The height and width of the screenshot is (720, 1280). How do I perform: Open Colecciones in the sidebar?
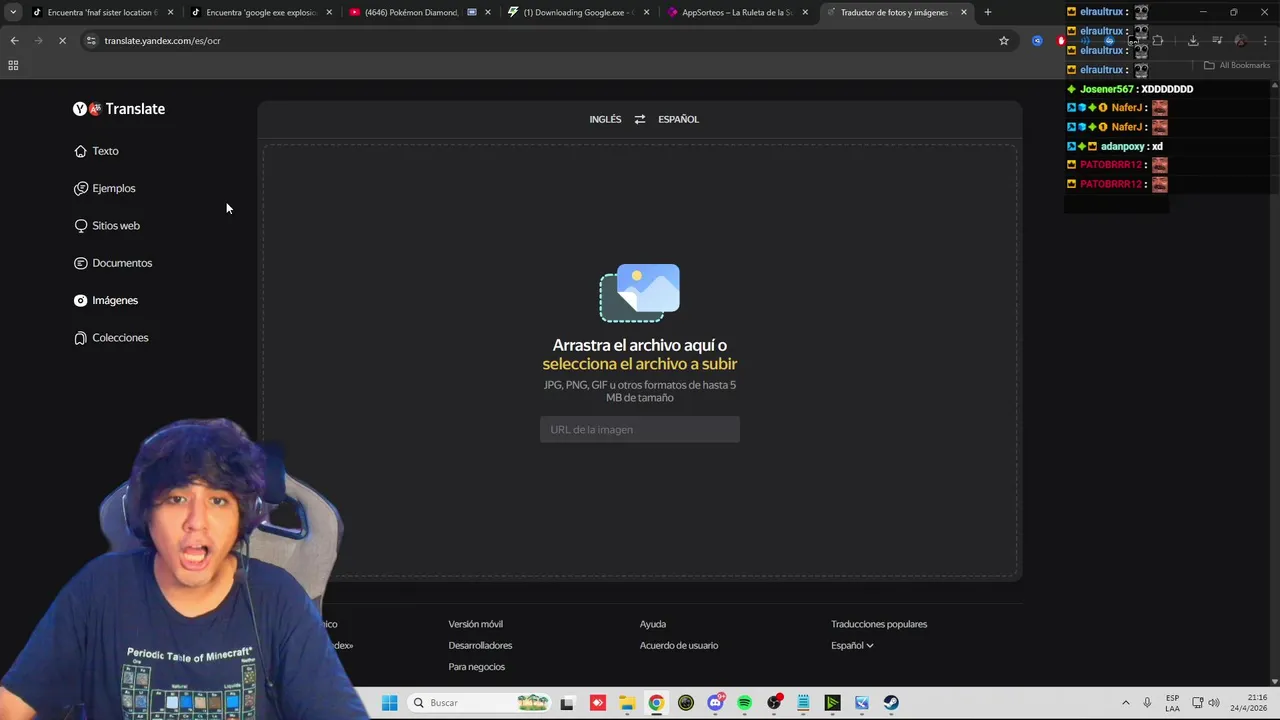[x=111, y=338]
